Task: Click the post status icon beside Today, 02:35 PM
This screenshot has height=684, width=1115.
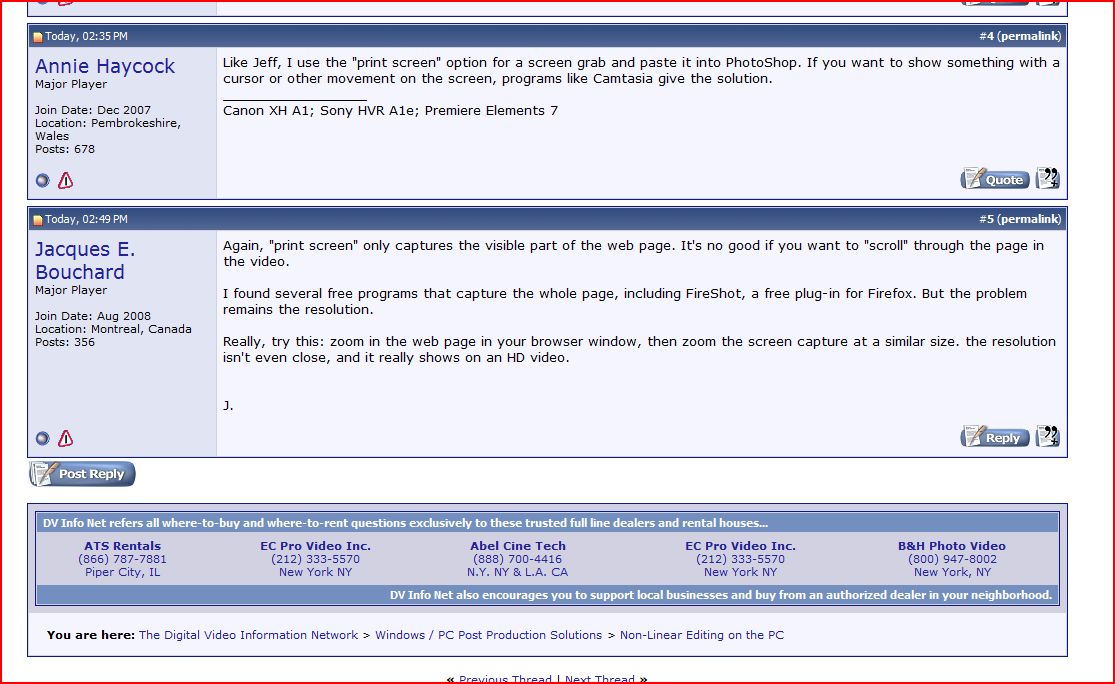Action: (x=38, y=37)
